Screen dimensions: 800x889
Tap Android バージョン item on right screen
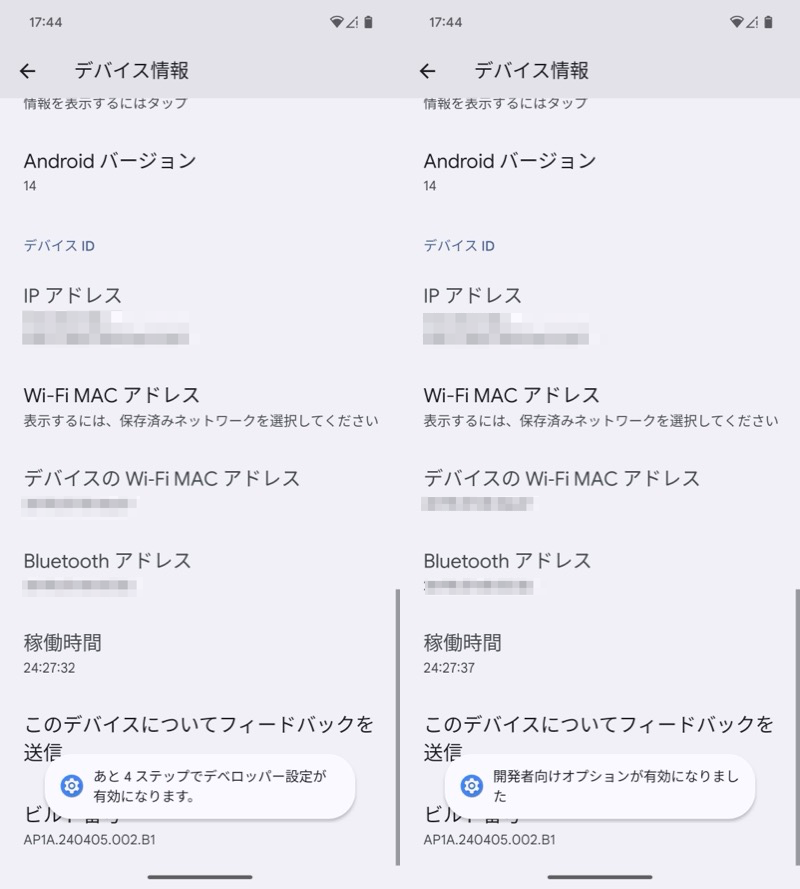[510, 170]
